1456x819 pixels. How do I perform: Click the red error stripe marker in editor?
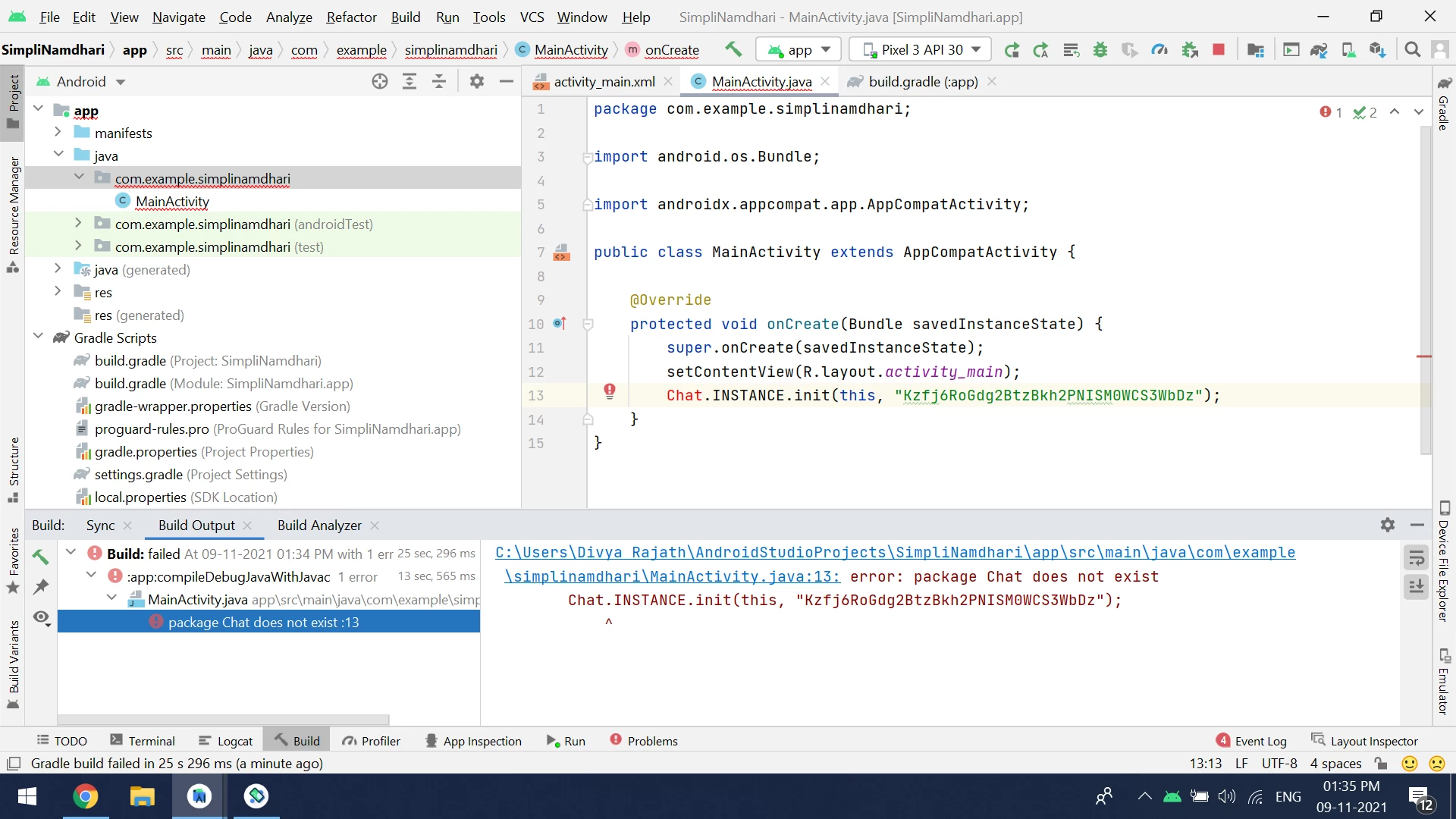click(1423, 356)
